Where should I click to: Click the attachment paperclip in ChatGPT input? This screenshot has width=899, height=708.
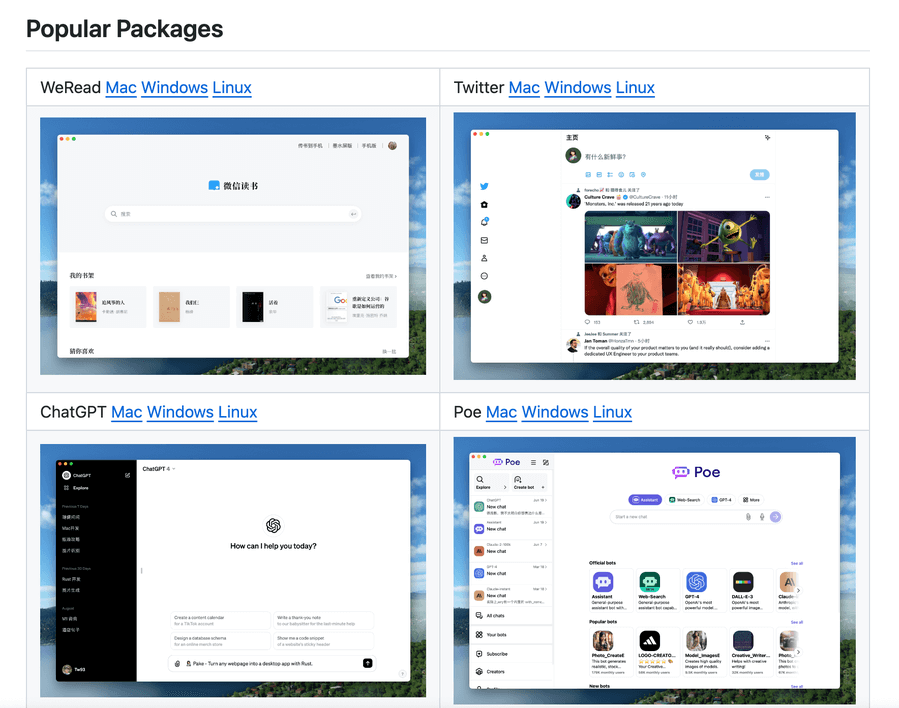(x=177, y=663)
